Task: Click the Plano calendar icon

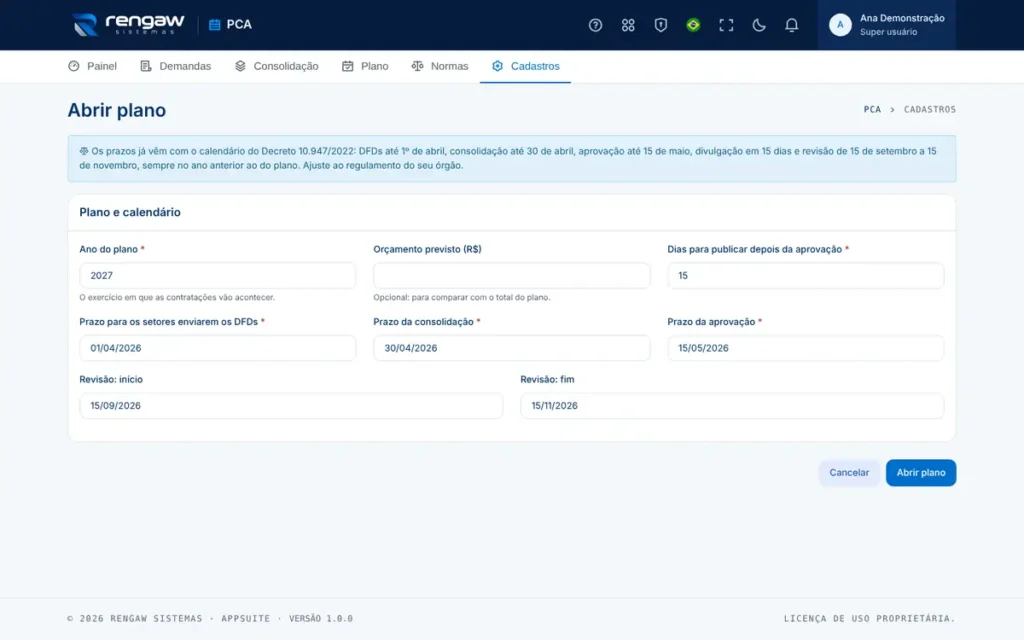Action: (347, 66)
